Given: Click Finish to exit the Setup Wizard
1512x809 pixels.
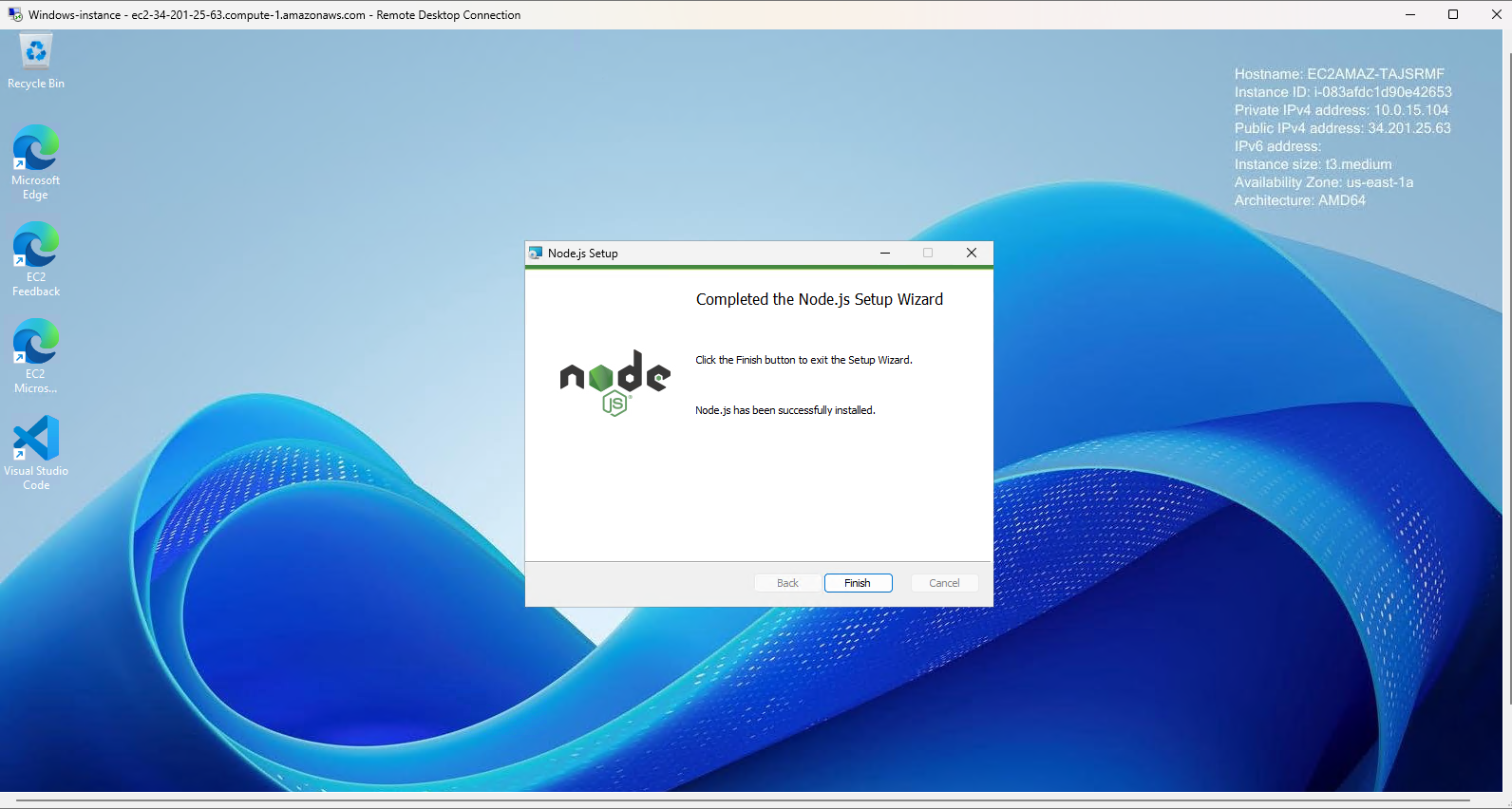Looking at the screenshot, I should coord(858,583).
